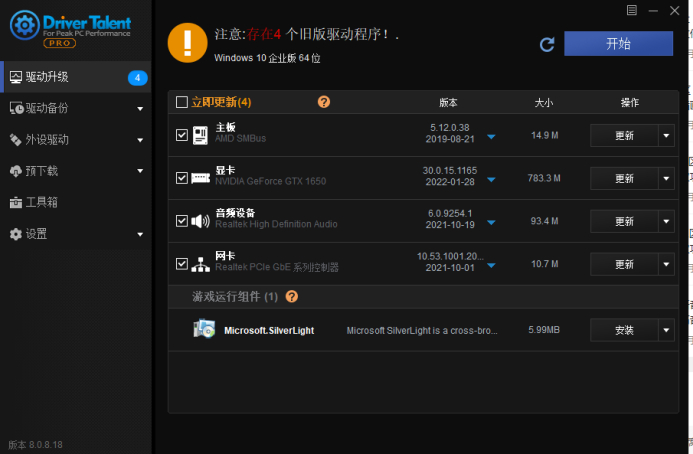693x454 pixels.
Task: Open the 安装 dropdown arrow for SilverLight
Action: [666, 330]
